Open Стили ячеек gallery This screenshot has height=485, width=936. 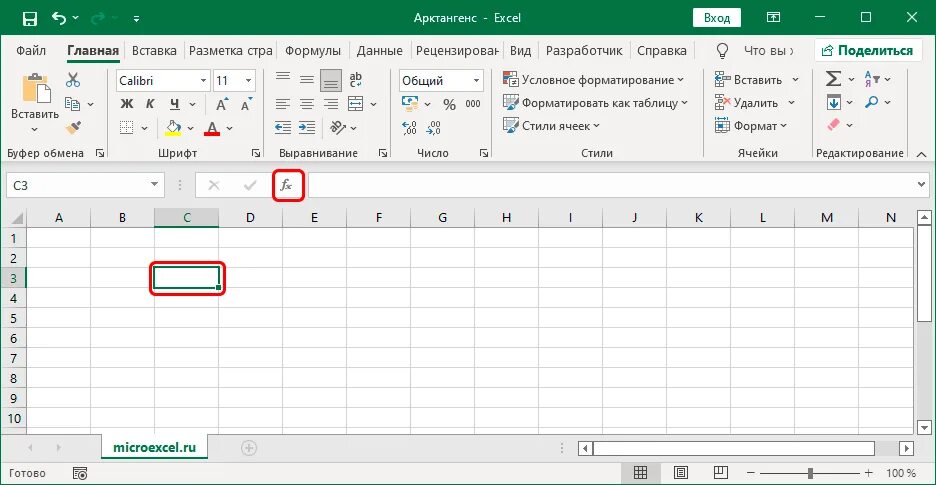click(551, 126)
